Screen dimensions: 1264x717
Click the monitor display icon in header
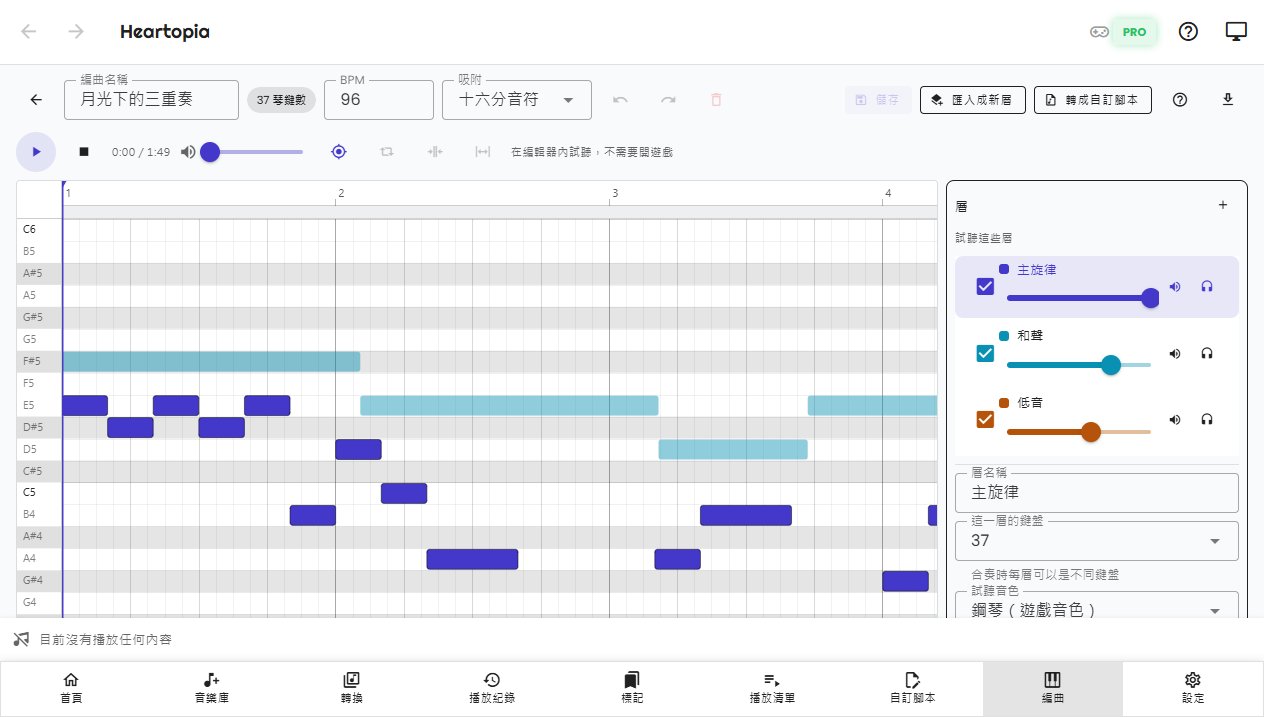(x=1236, y=31)
